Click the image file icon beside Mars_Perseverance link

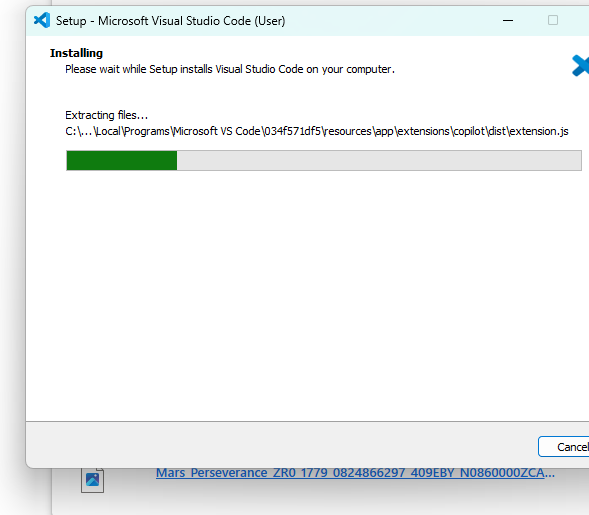tap(92, 480)
